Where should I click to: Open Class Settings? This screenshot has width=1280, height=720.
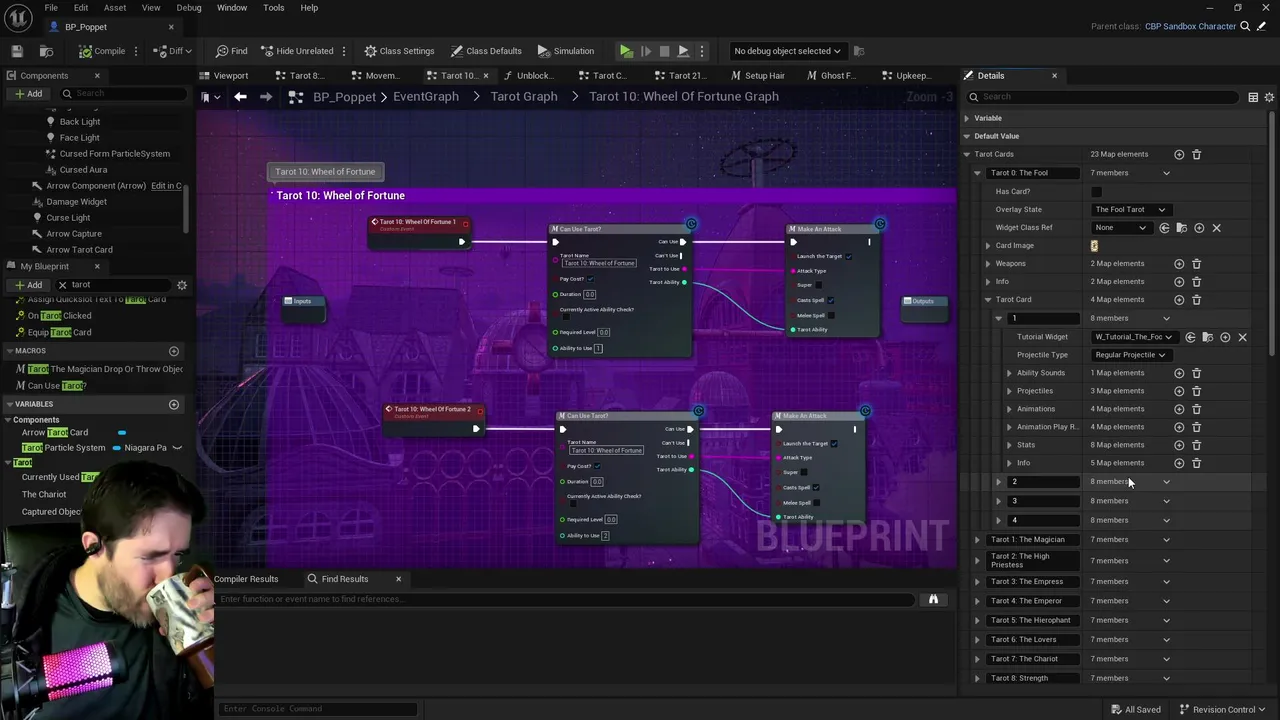(x=399, y=51)
